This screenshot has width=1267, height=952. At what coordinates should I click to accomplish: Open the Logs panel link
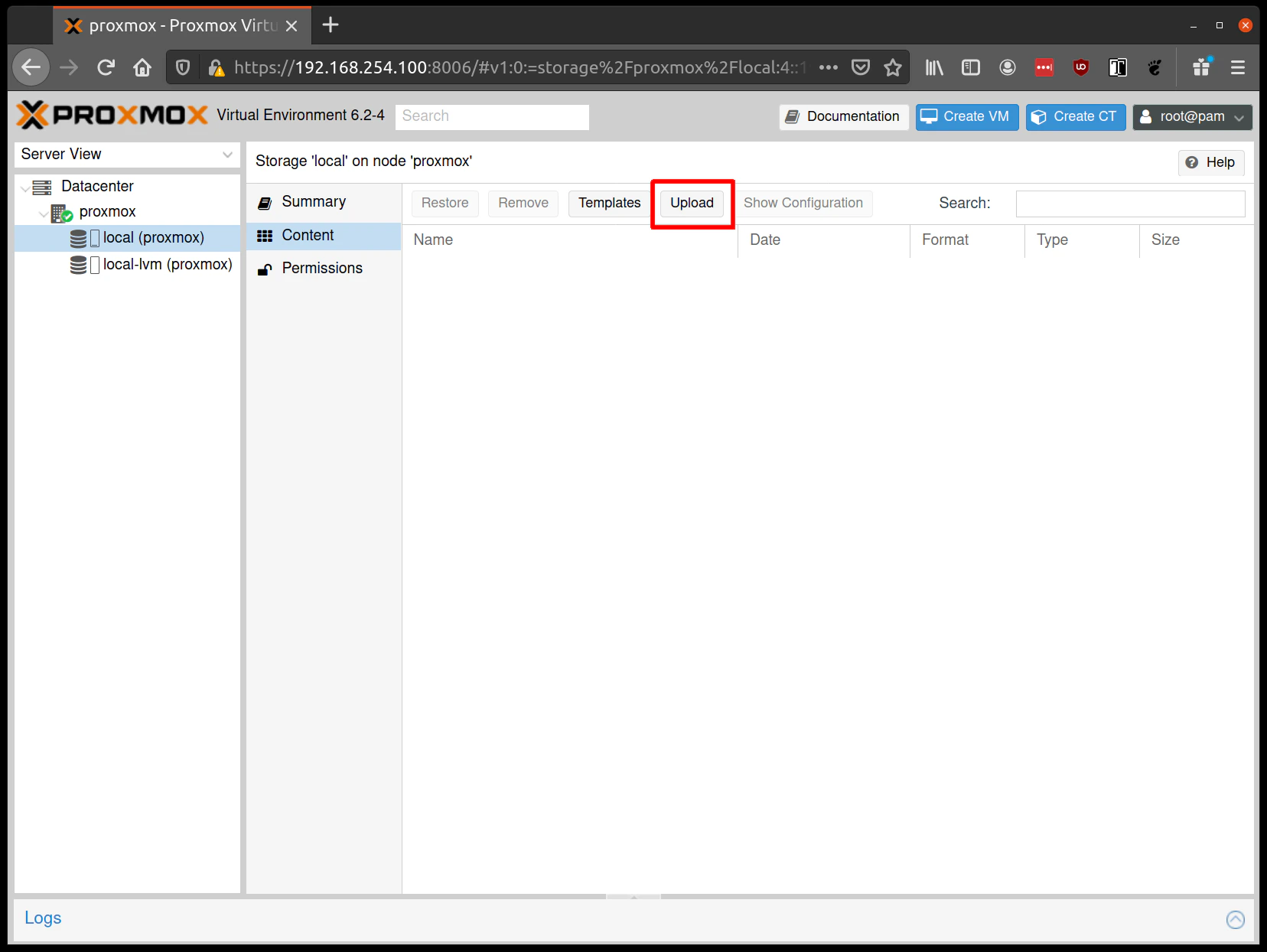[x=43, y=918]
